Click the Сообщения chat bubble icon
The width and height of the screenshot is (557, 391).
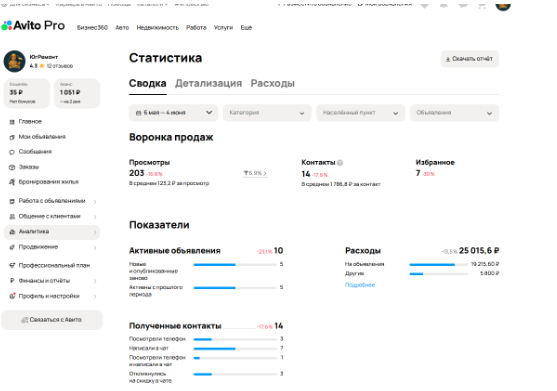pyautogui.click(x=12, y=152)
